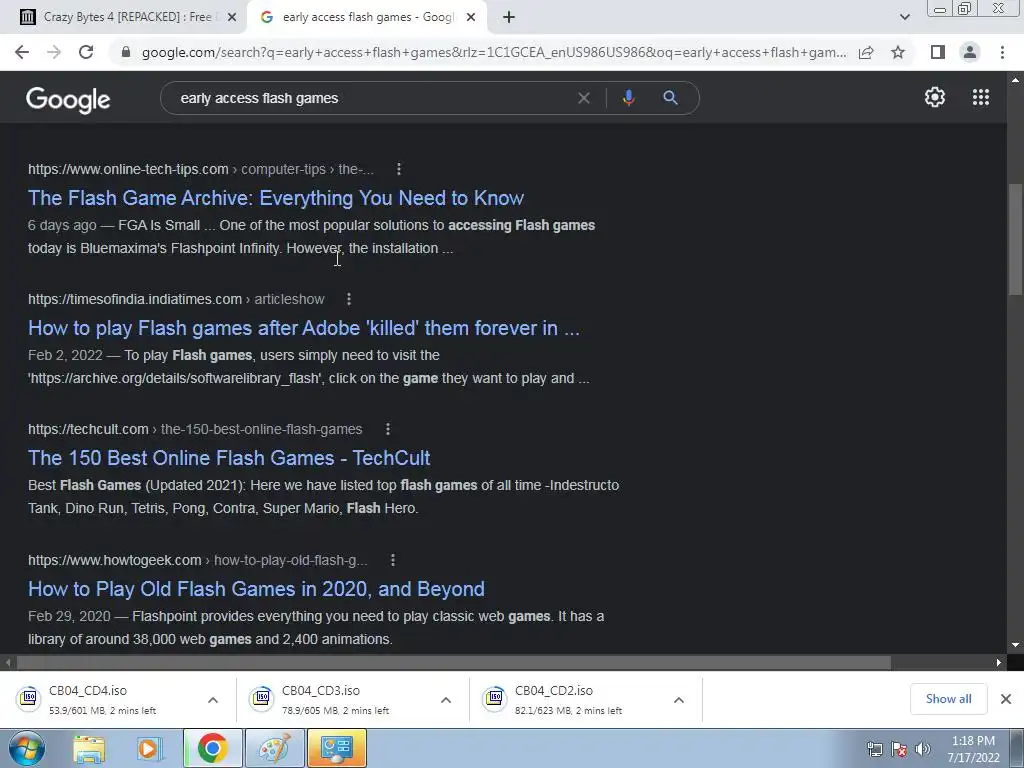
Task: Go to Google home via the logo
Action: pyautogui.click(x=68, y=99)
